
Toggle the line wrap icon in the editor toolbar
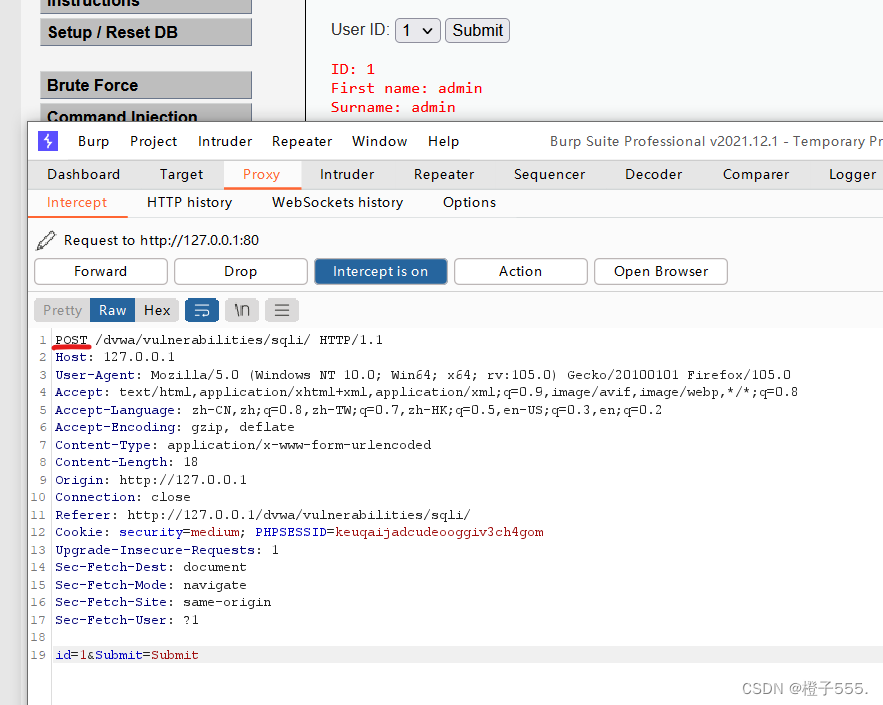coord(202,310)
